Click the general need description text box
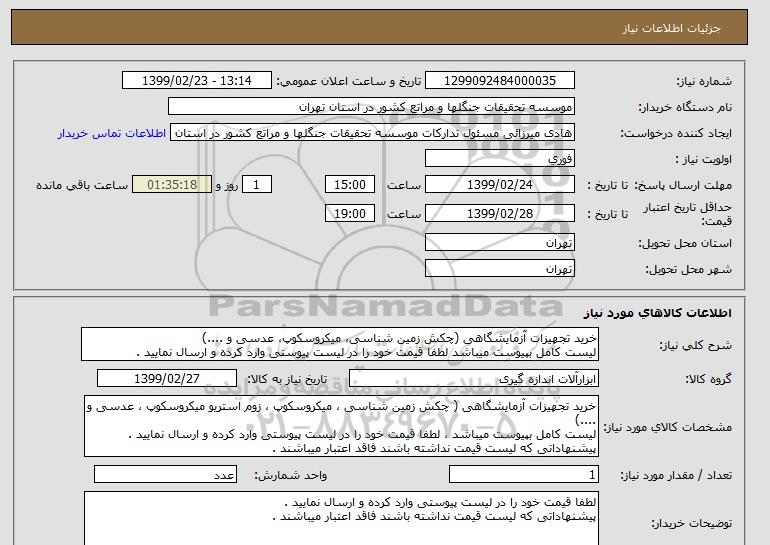Image resolution: width=770 pixels, height=545 pixels. (x=340, y=345)
